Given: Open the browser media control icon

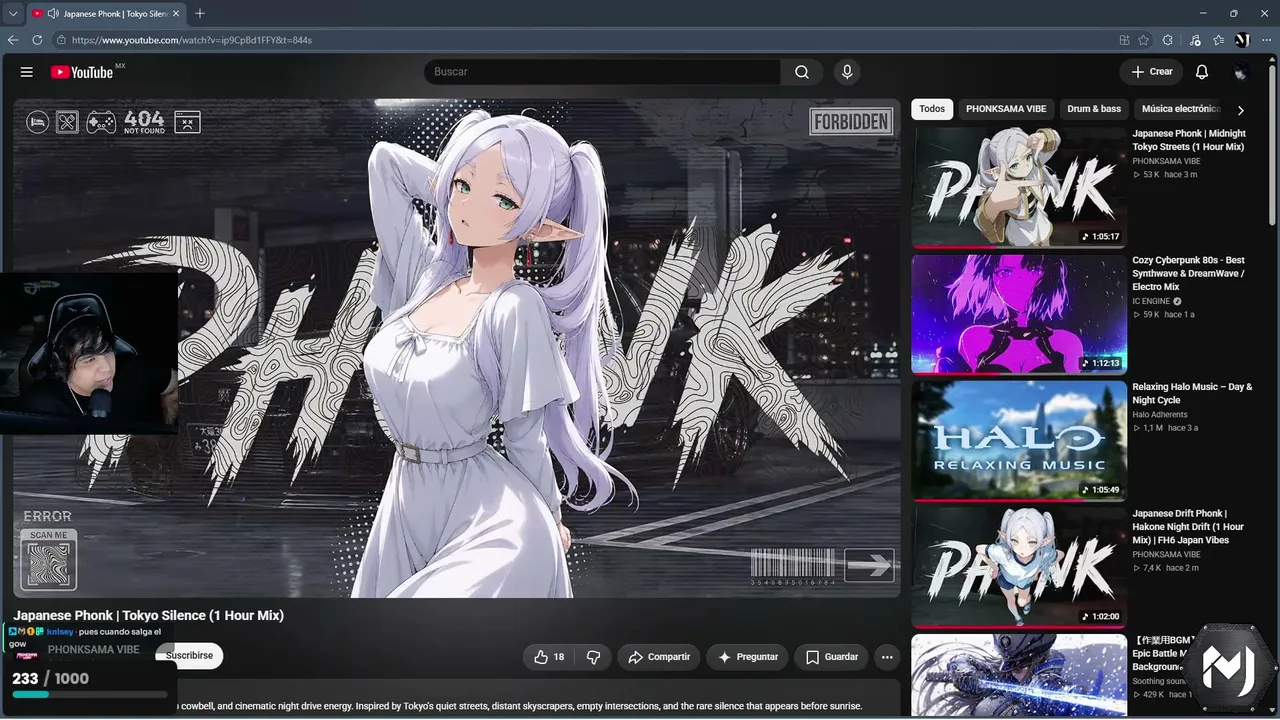Looking at the screenshot, I should (1195, 40).
